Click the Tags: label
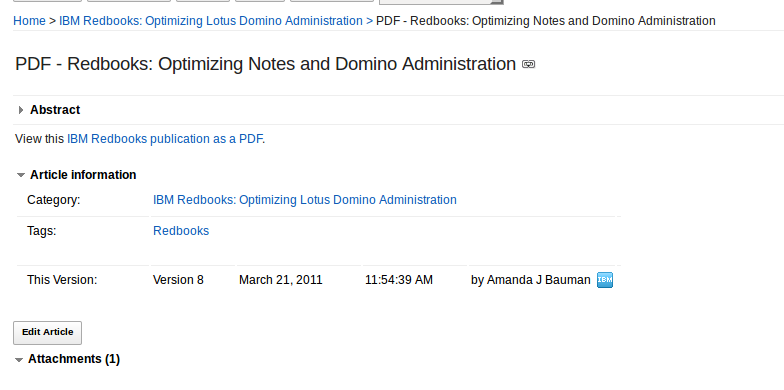Viewport: 784px width, 390px height. click(42, 231)
